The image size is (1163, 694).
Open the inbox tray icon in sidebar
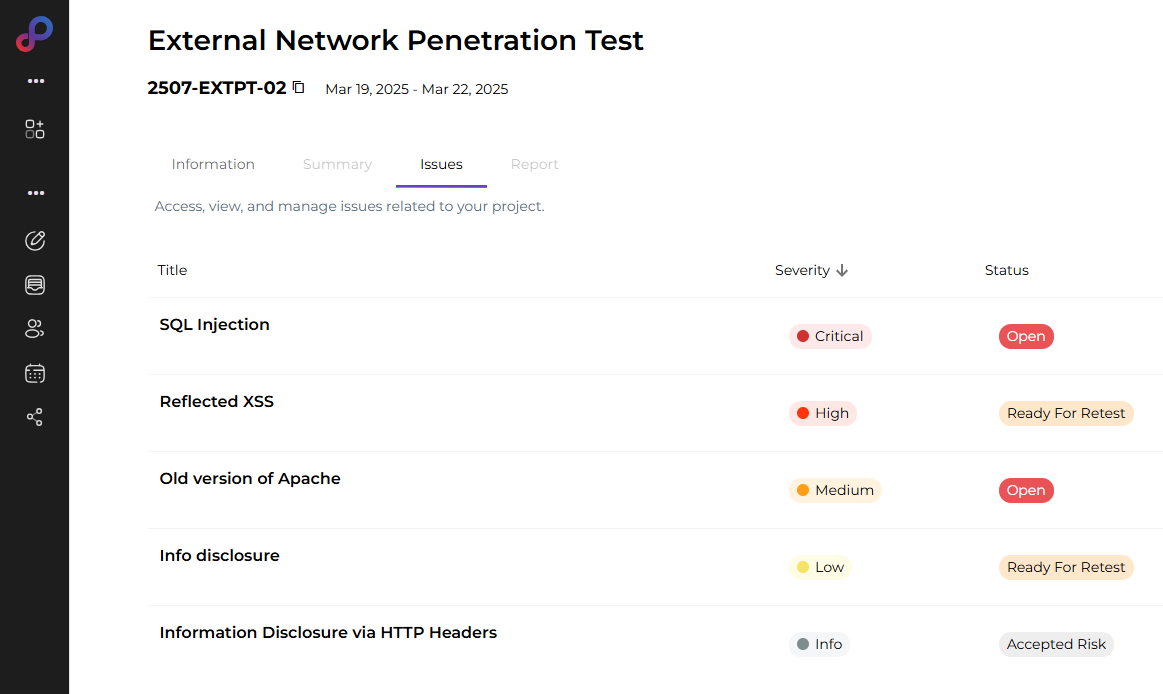click(35, 285)
